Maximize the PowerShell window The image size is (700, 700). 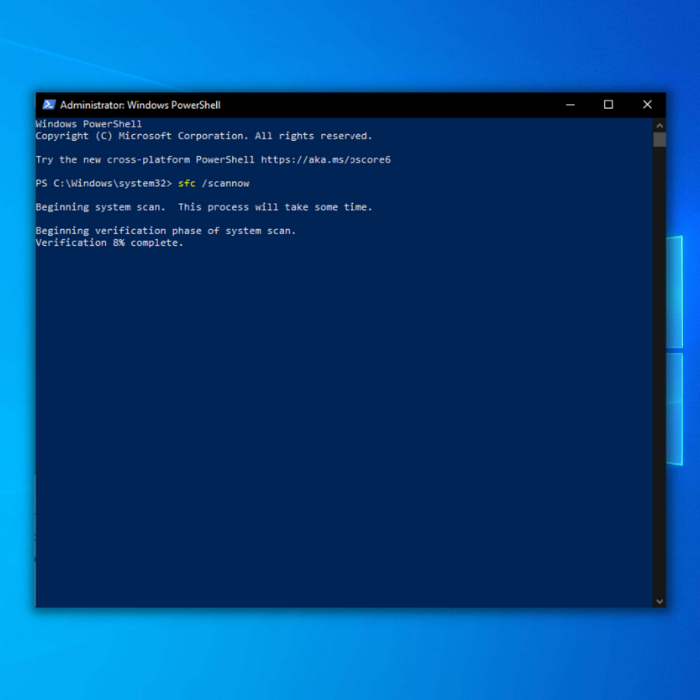(x=608, y=105)
